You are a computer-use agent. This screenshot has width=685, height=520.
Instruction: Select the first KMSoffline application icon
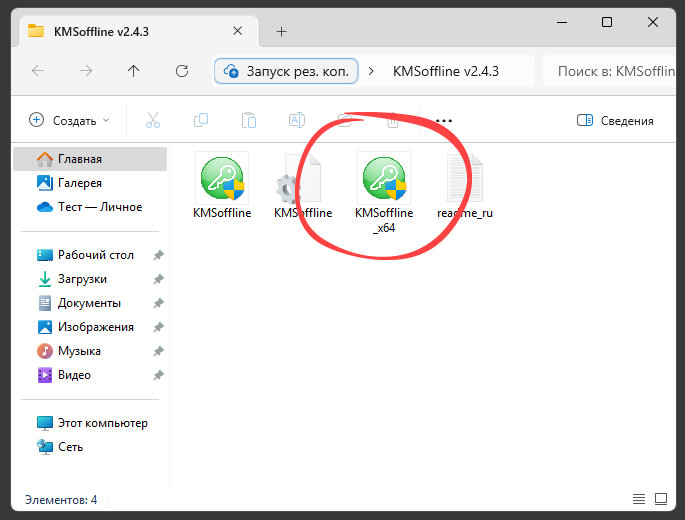[x=222, y=185]
